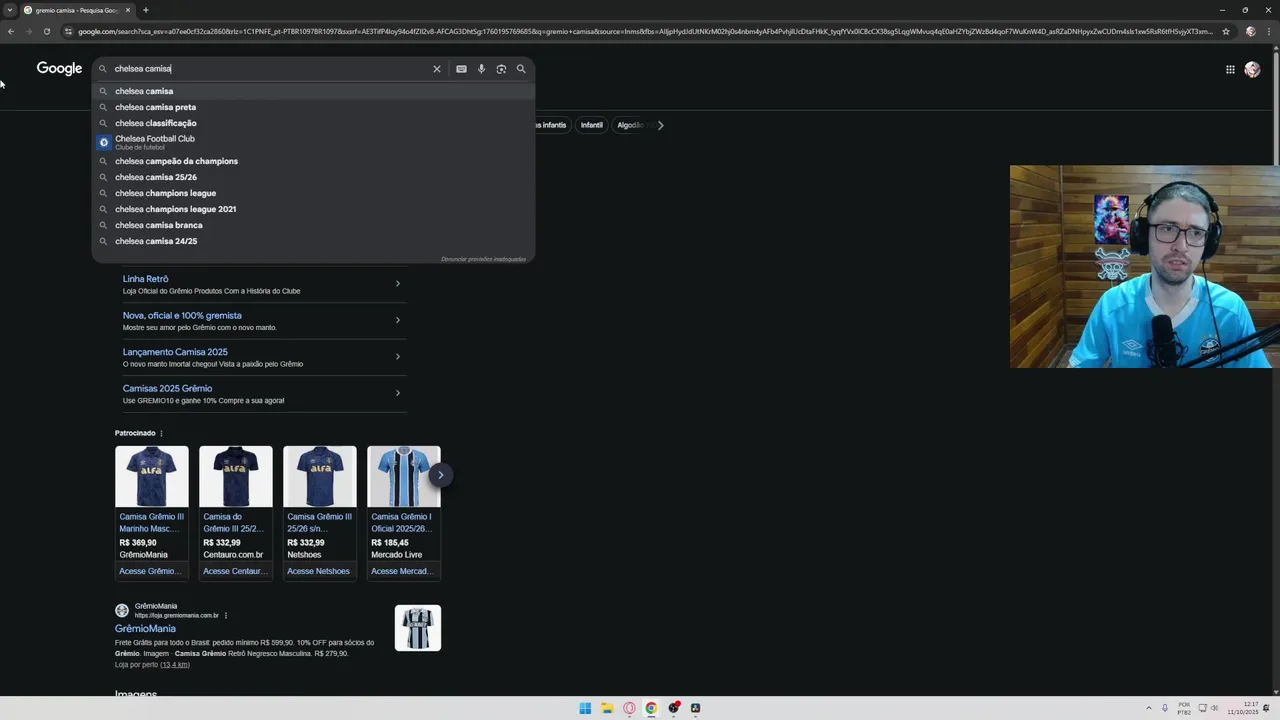Select suggestion 'chelsea camisa'
The height and width of the screenshot is (720, 1280).
[x=313, y=91]
